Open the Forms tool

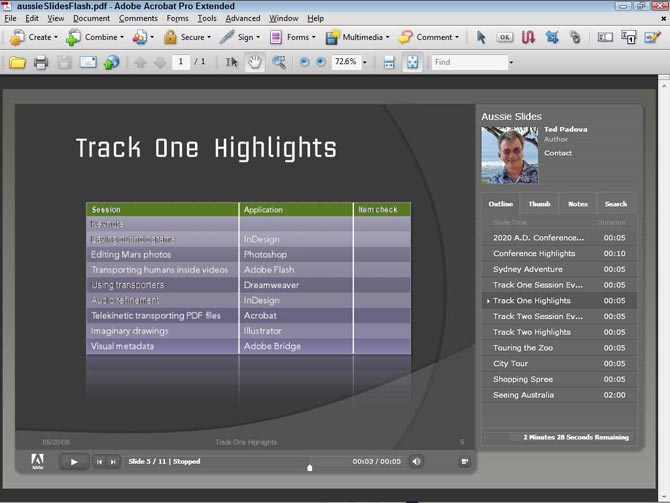coord(292,37)
